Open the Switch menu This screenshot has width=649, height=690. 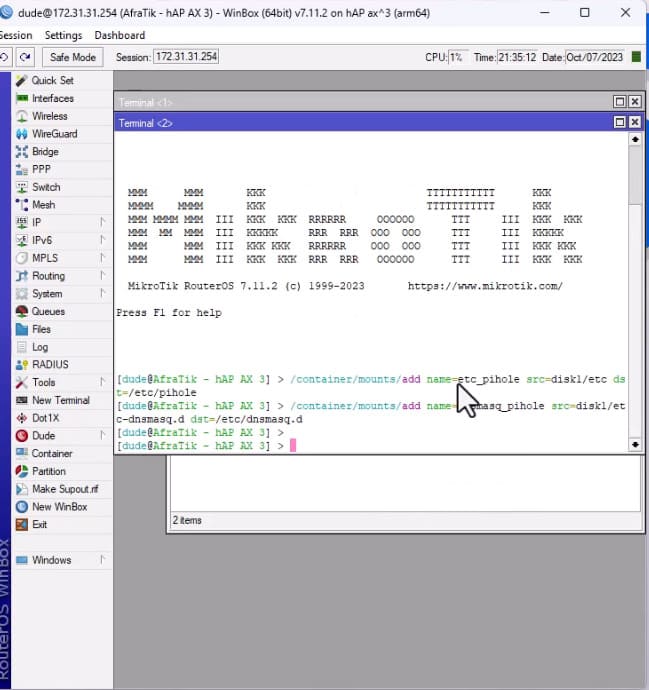point(46,187)
